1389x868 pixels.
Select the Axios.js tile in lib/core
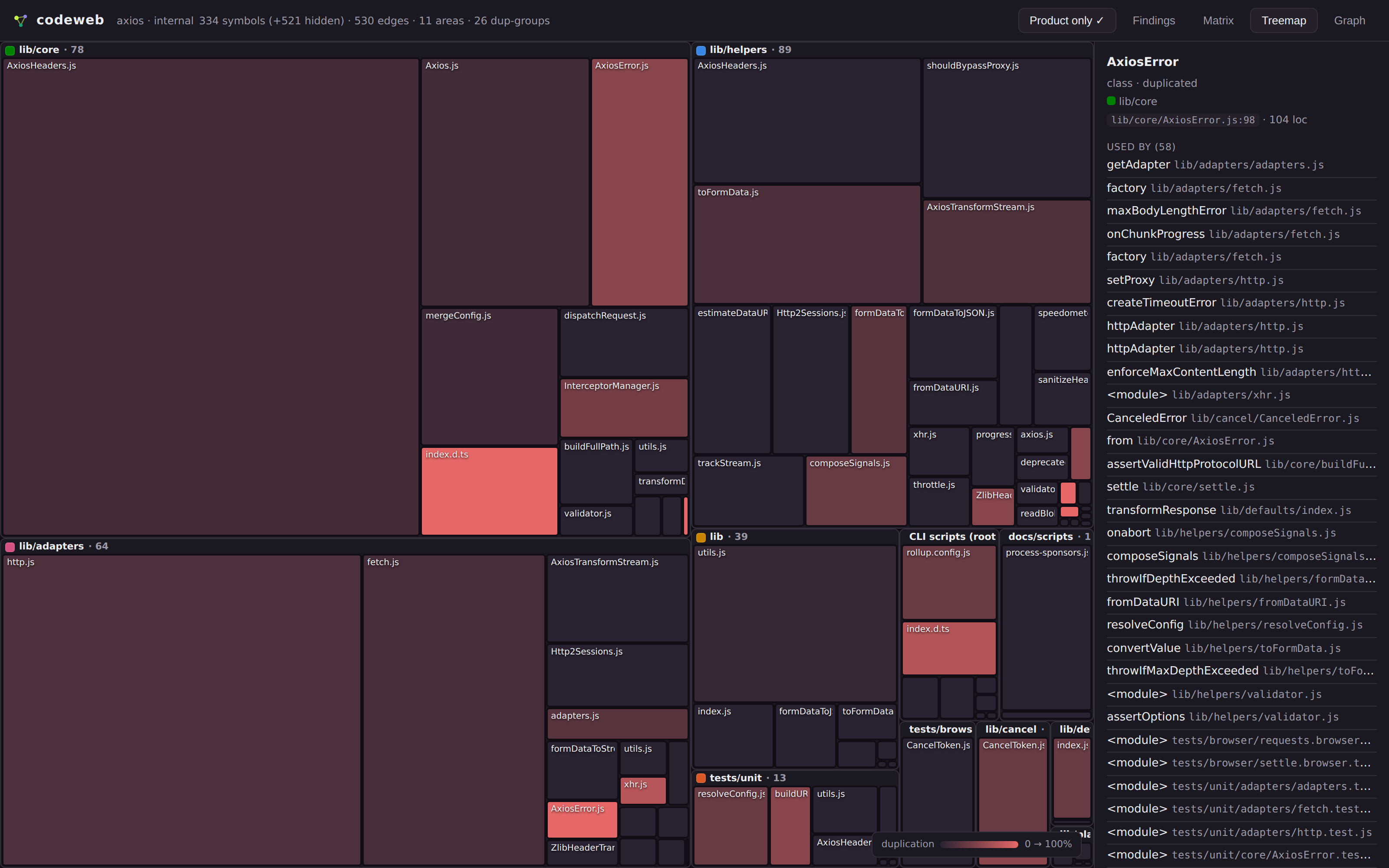click(505, 182)
